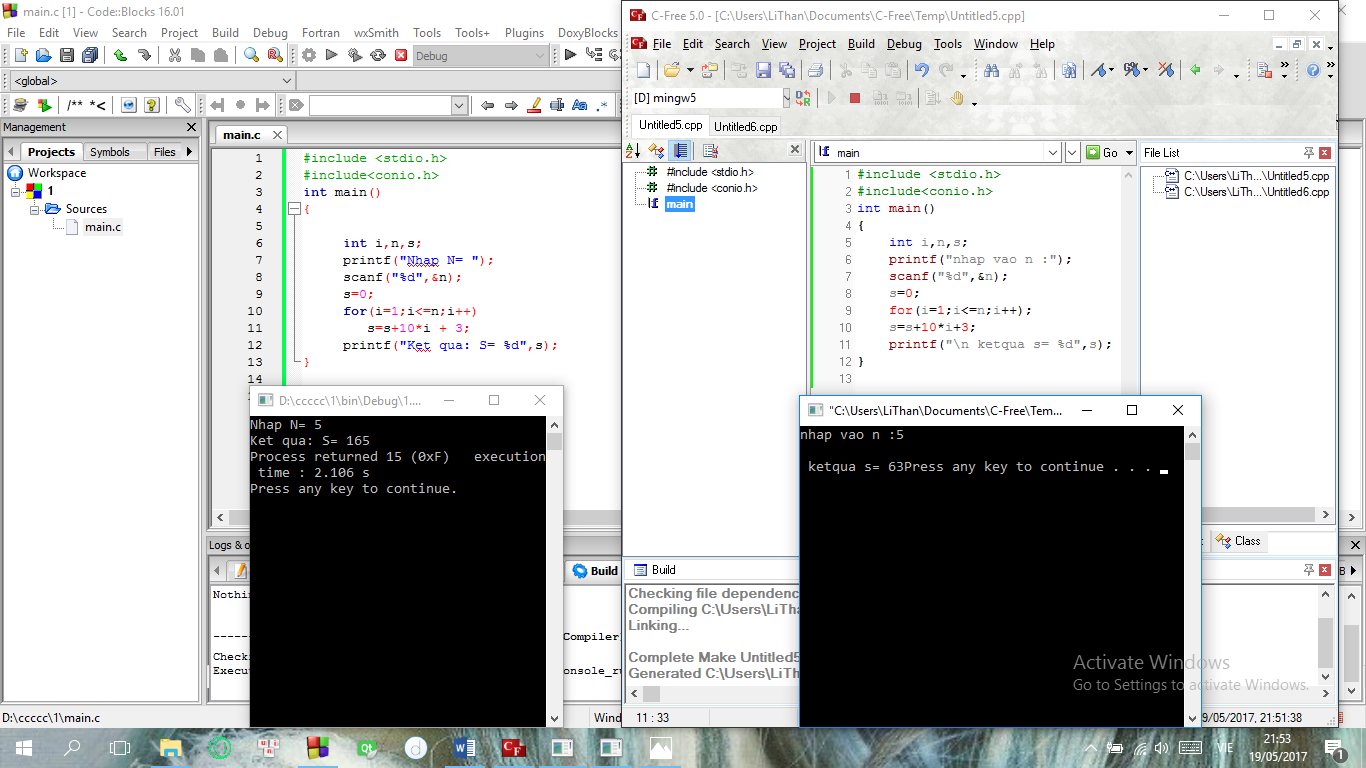Open the mingw5 compiler dropdown
The image size is (1366, 768).
(x=784, y=98)
